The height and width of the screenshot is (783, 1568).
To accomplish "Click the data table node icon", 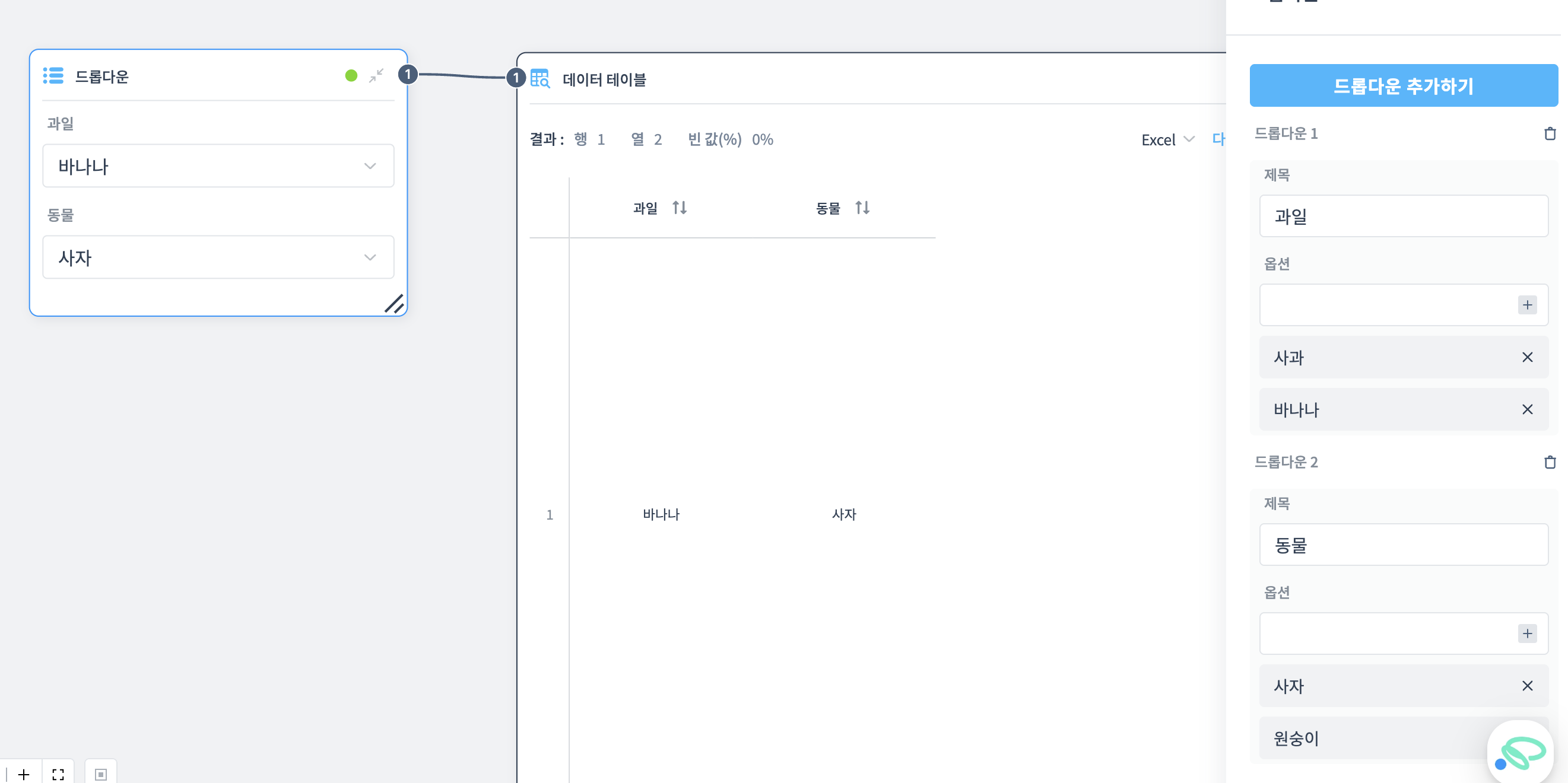I will (x=540, y=79).
